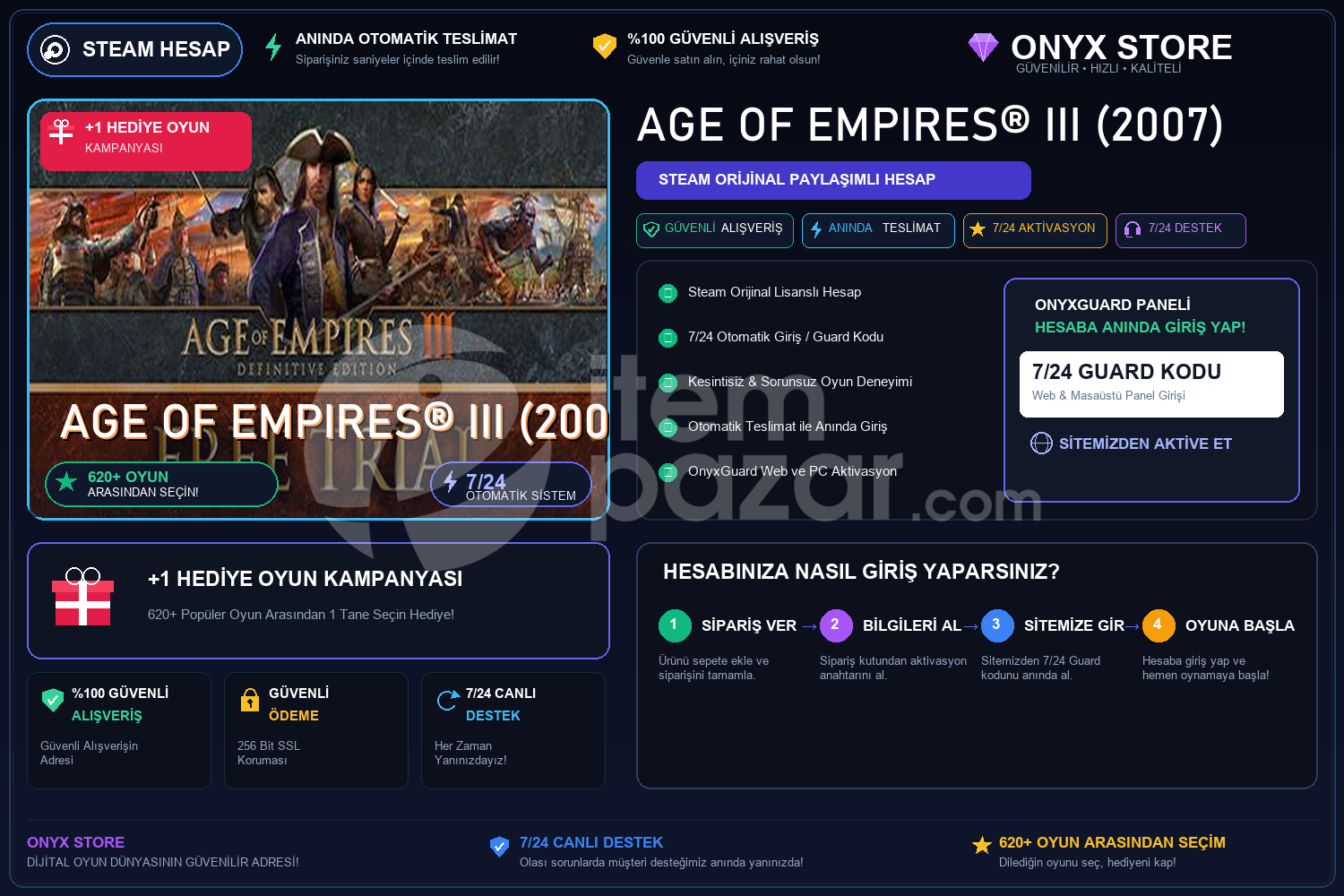This screenshot has width=1344, height=896.
Task: Click the green bullet beside Kesintisiz & Sorunsuz Oyun Deneyimi
Action: point(668,383)
